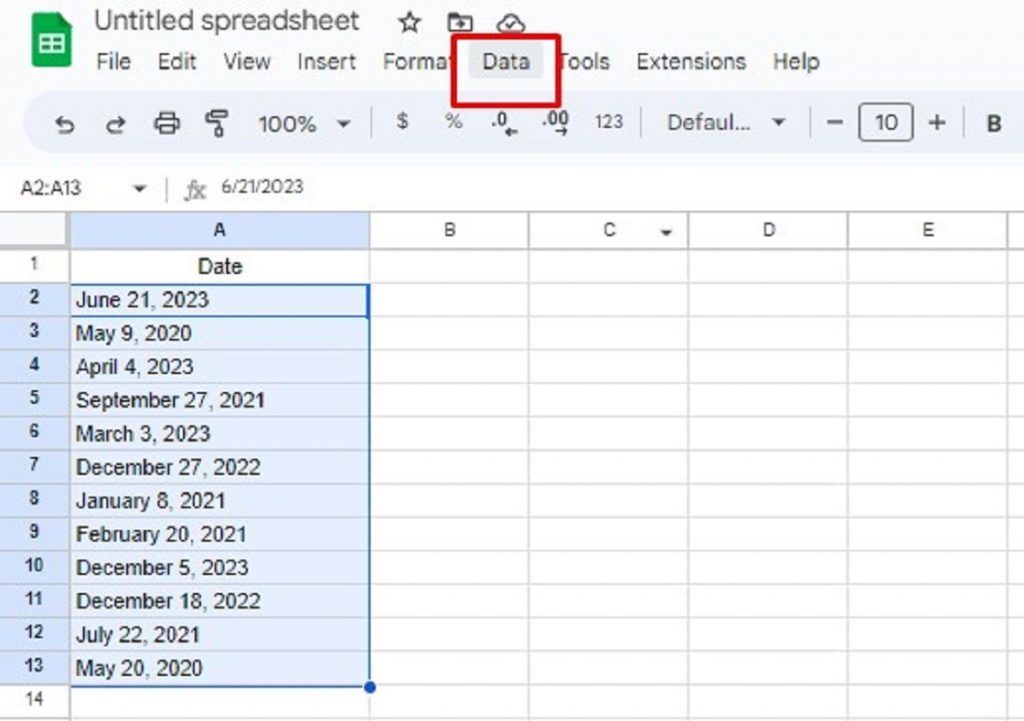Undo the last action
1024x721 pixels.
click(65, 123)
